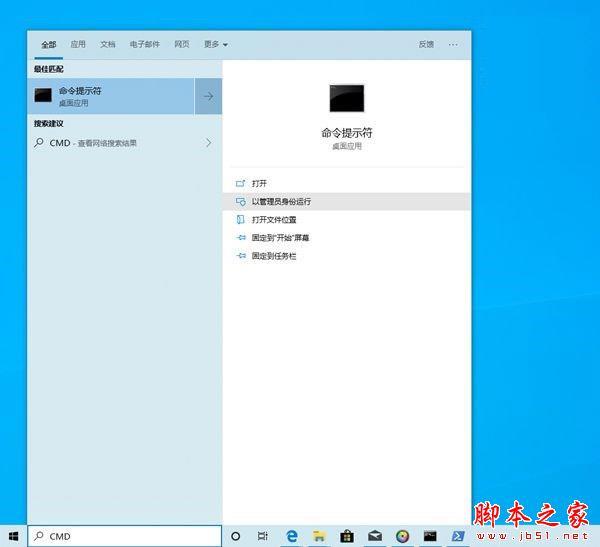Viewport: 600px width, 547px height.
Task: Open Cortana circle on taskbar
Action: pos(236,536)
